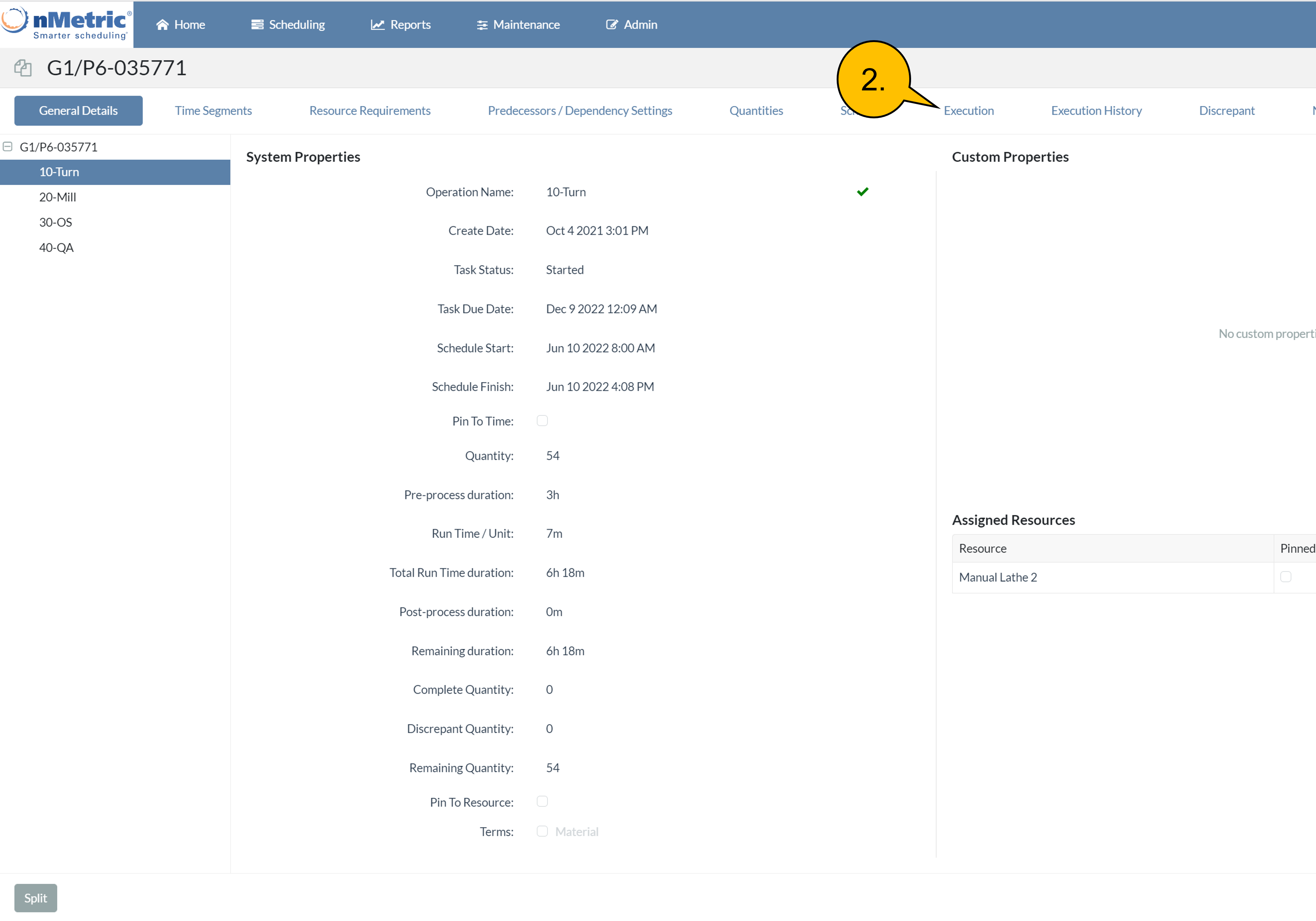Click green checkmark next to Operation Name
Screen dimensions: 1316x921
[x=862, y=191]
